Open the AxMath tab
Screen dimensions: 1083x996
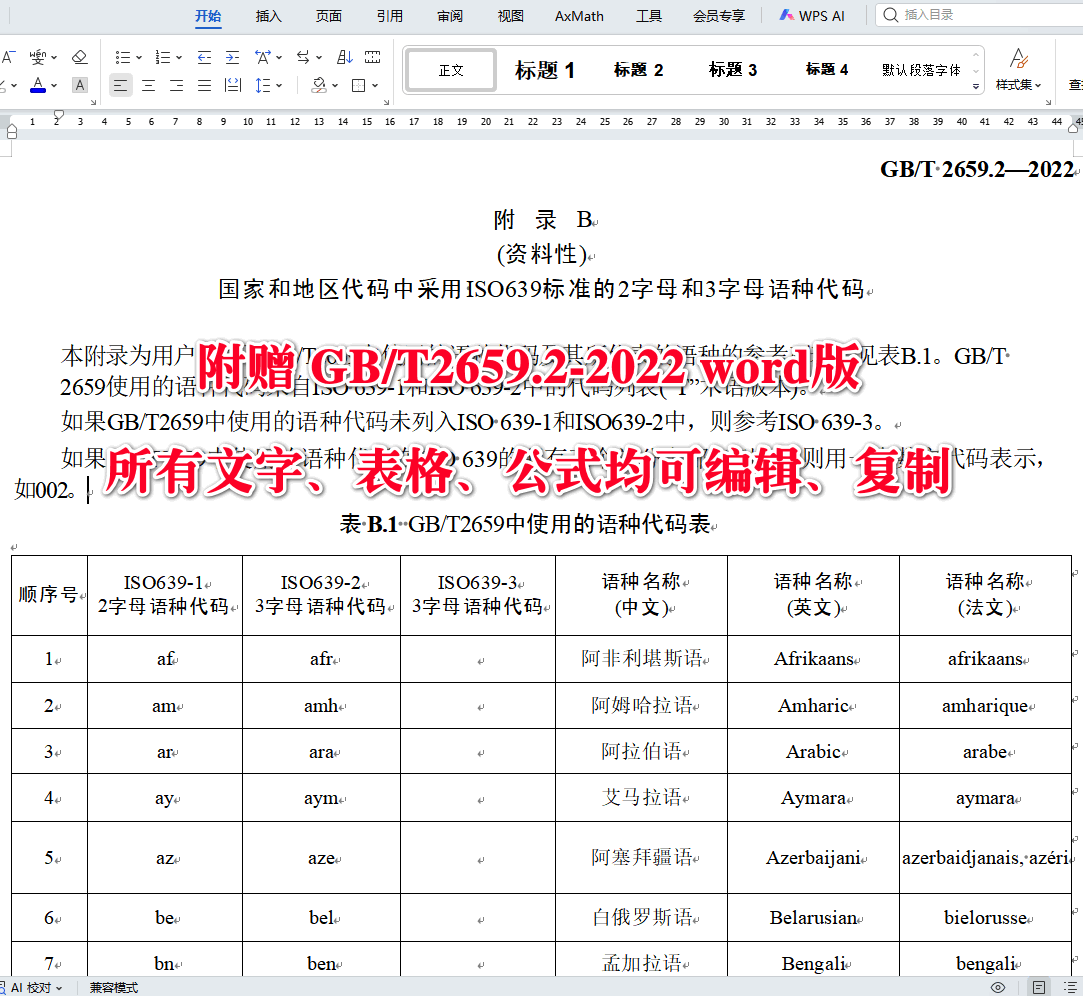pos(578,15)
